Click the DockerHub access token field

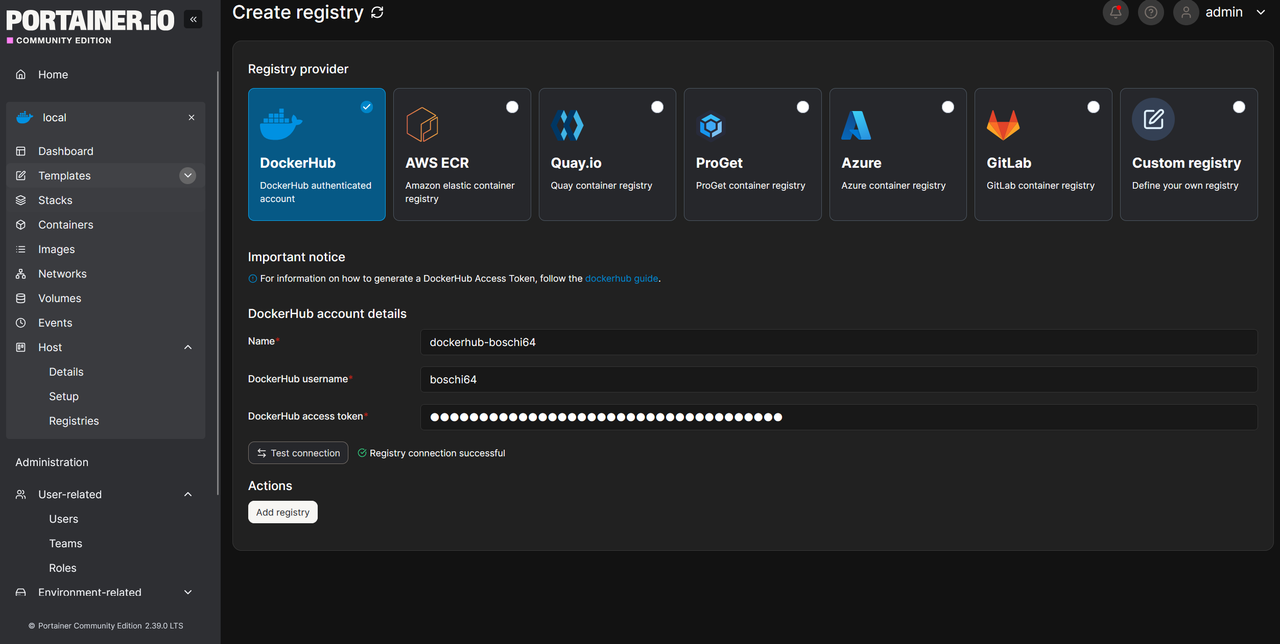[839, 417]
